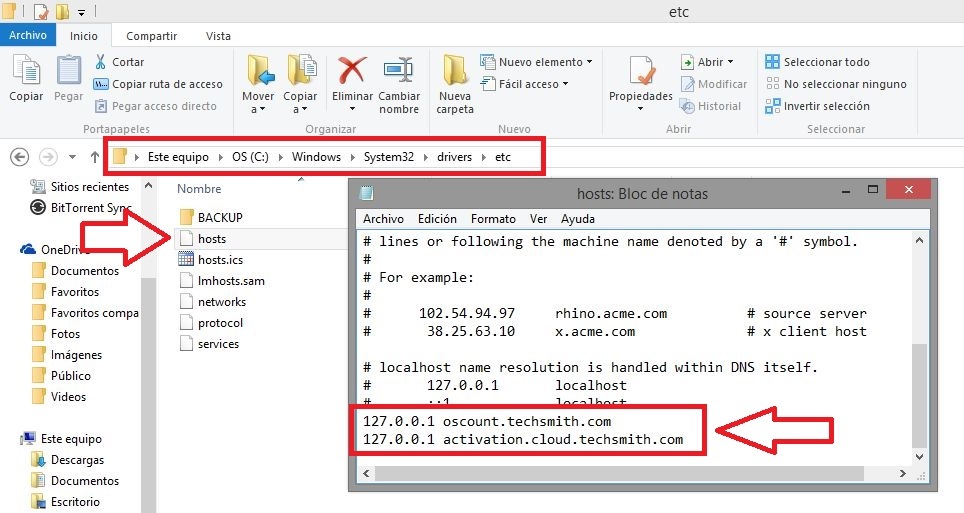Open OneDrive in the sidebar
This screenshot has width=964, height=513.
coord(55,250)
